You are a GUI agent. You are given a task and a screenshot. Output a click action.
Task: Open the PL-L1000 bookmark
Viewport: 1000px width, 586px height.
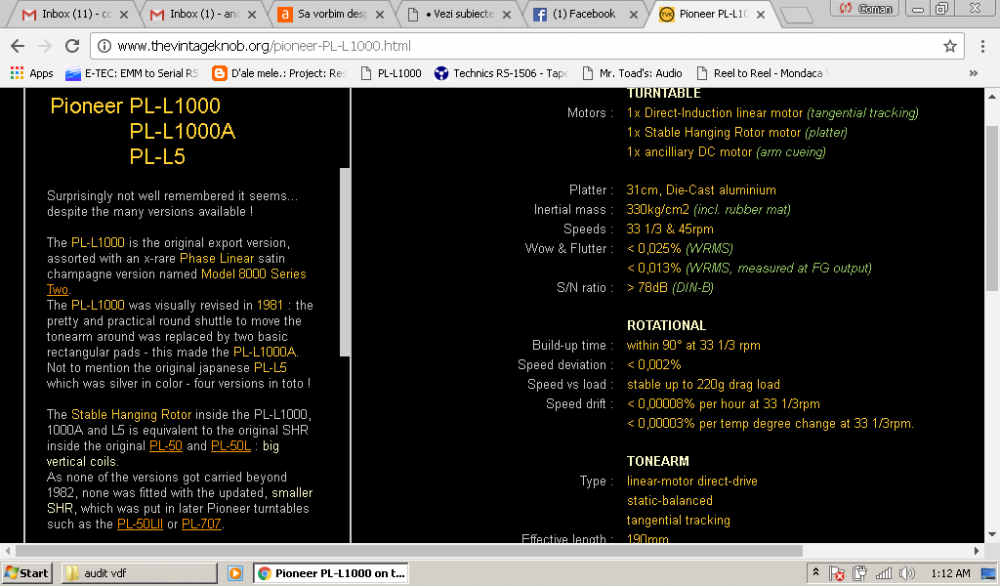(x=391, y=73)
